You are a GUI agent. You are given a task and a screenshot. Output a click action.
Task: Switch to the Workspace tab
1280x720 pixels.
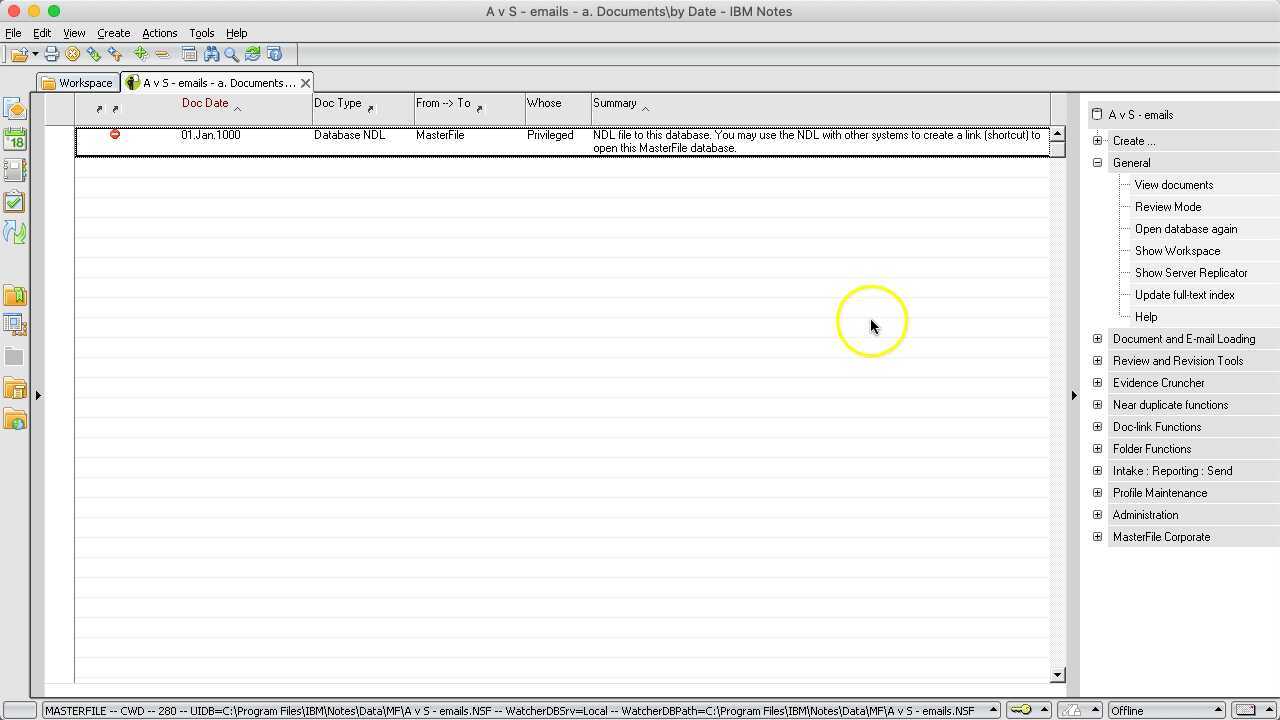78,83
